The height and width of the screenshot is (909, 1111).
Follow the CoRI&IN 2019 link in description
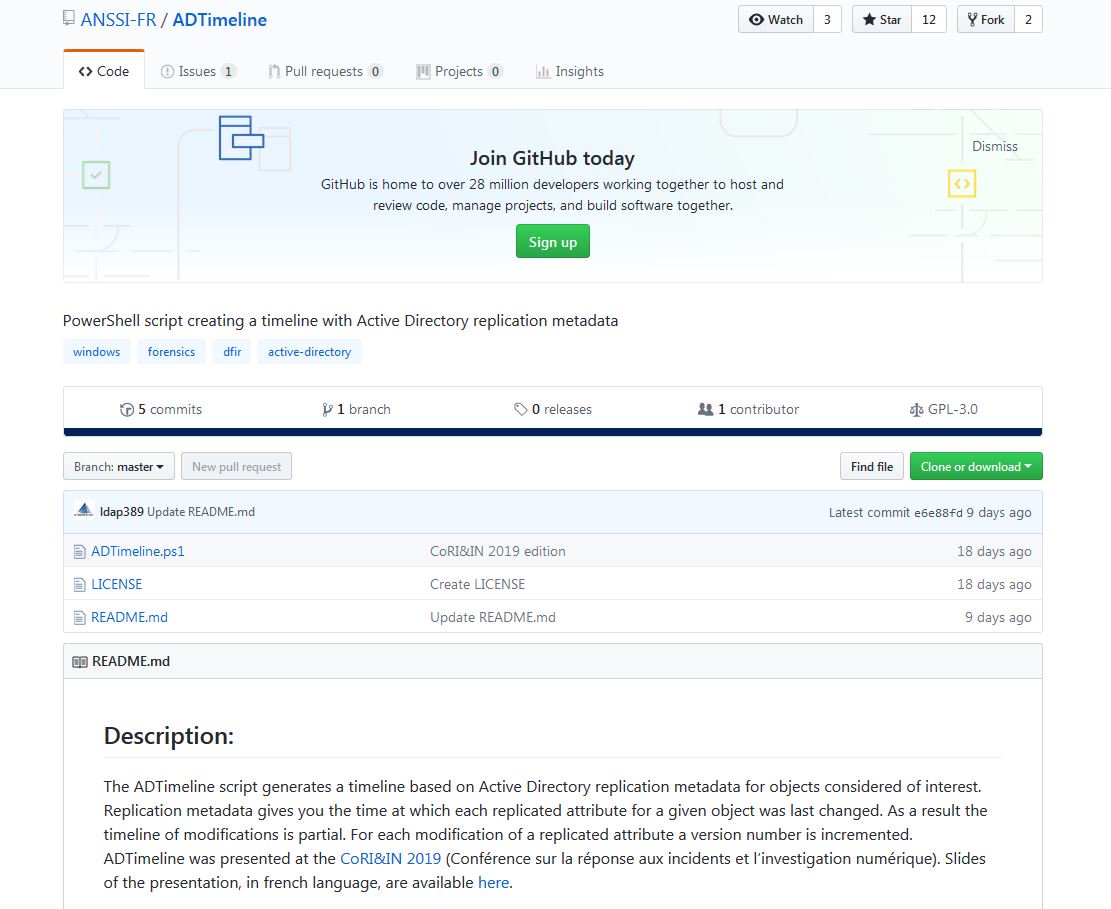point(390,859)
